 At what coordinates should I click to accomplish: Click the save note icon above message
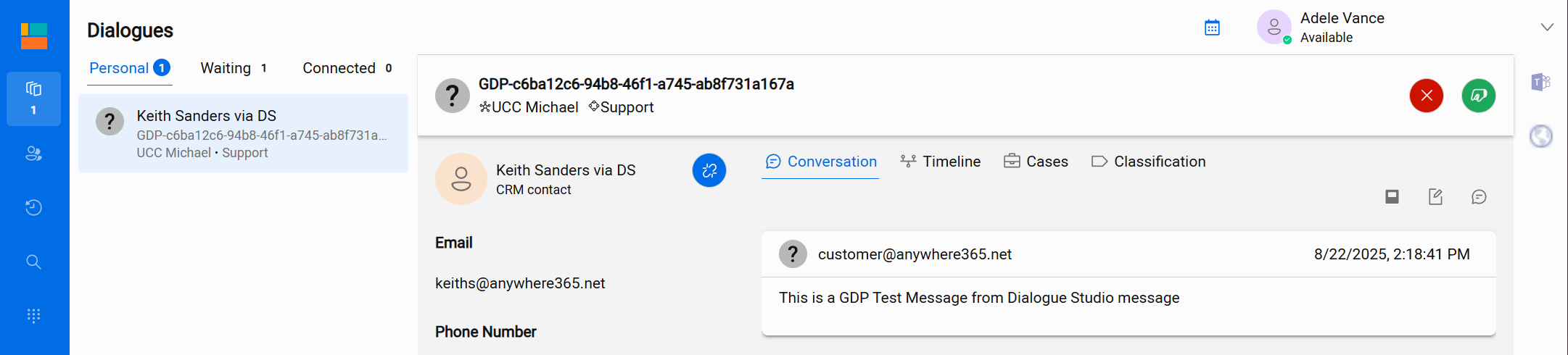point(1391,197)
